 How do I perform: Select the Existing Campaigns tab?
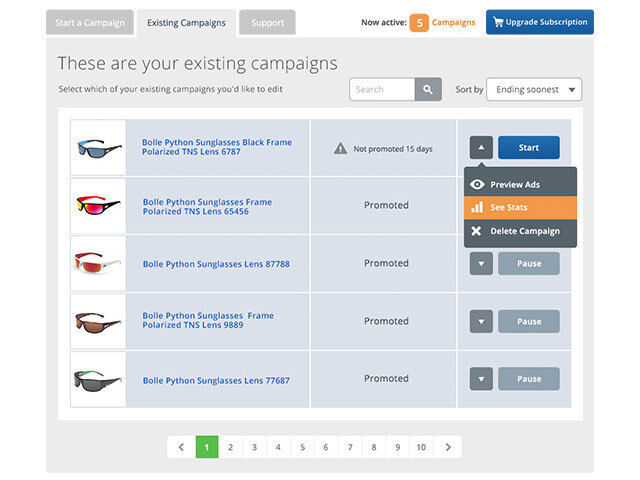(186, 23)
